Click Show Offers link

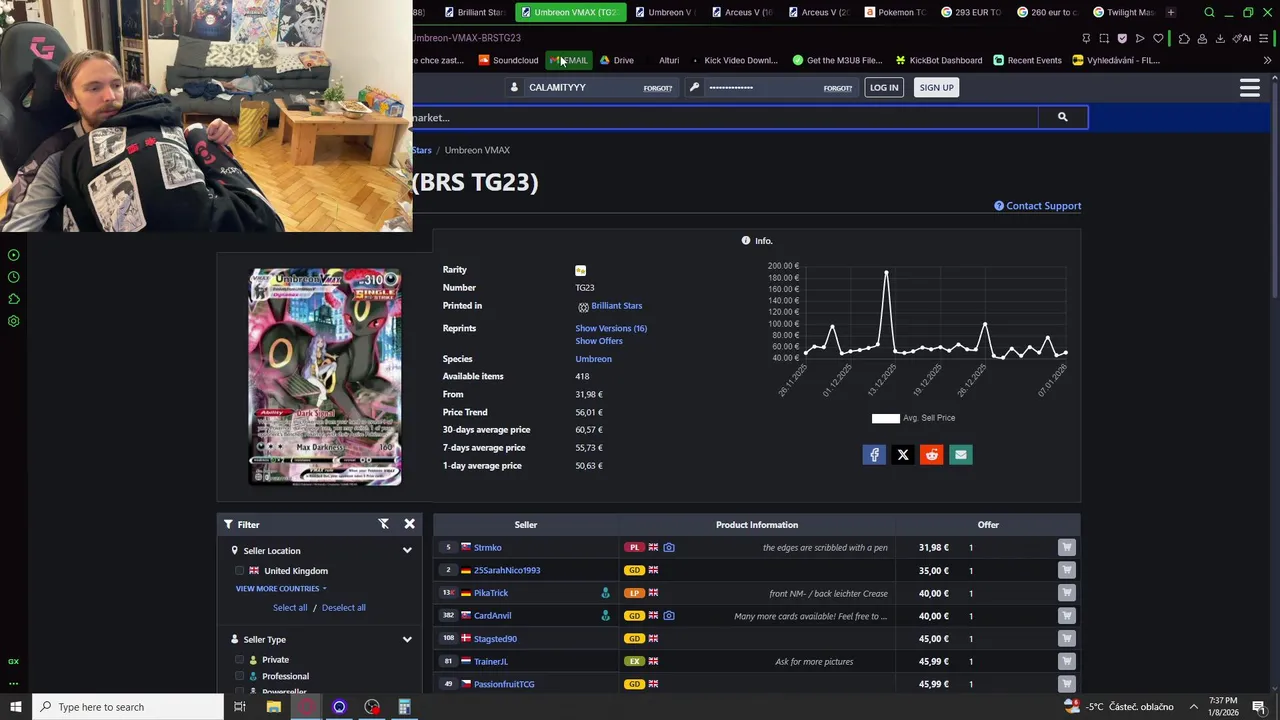point(599,341)
